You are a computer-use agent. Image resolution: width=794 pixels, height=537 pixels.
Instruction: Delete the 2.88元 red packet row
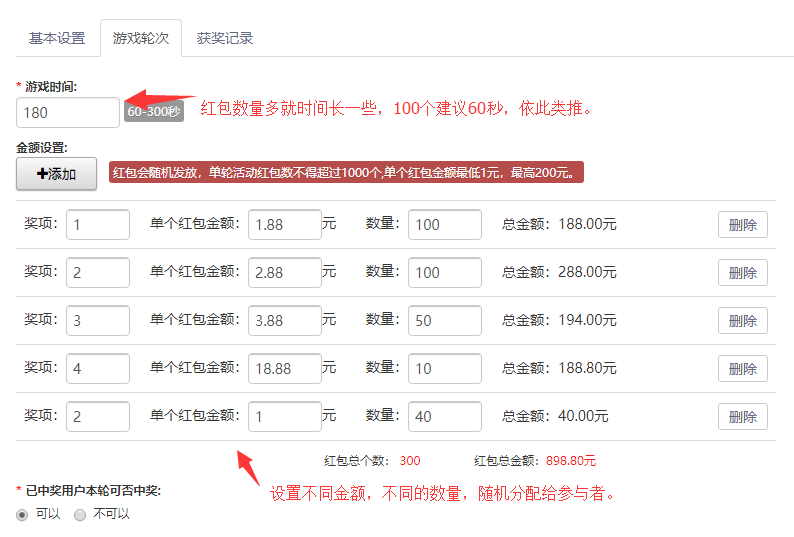[x=742, y=273]
